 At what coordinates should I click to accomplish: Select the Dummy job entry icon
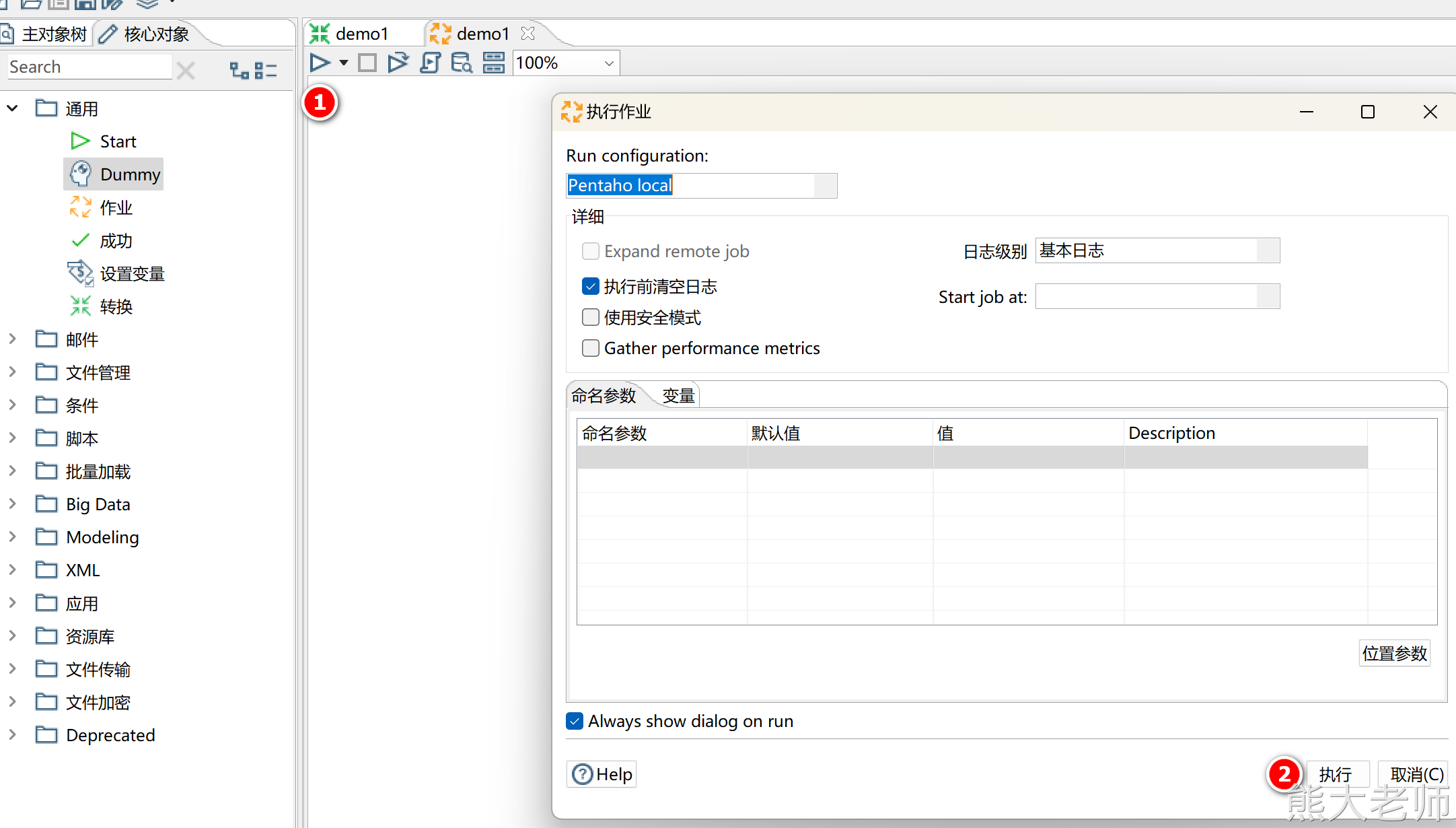[x=81, y=174]
